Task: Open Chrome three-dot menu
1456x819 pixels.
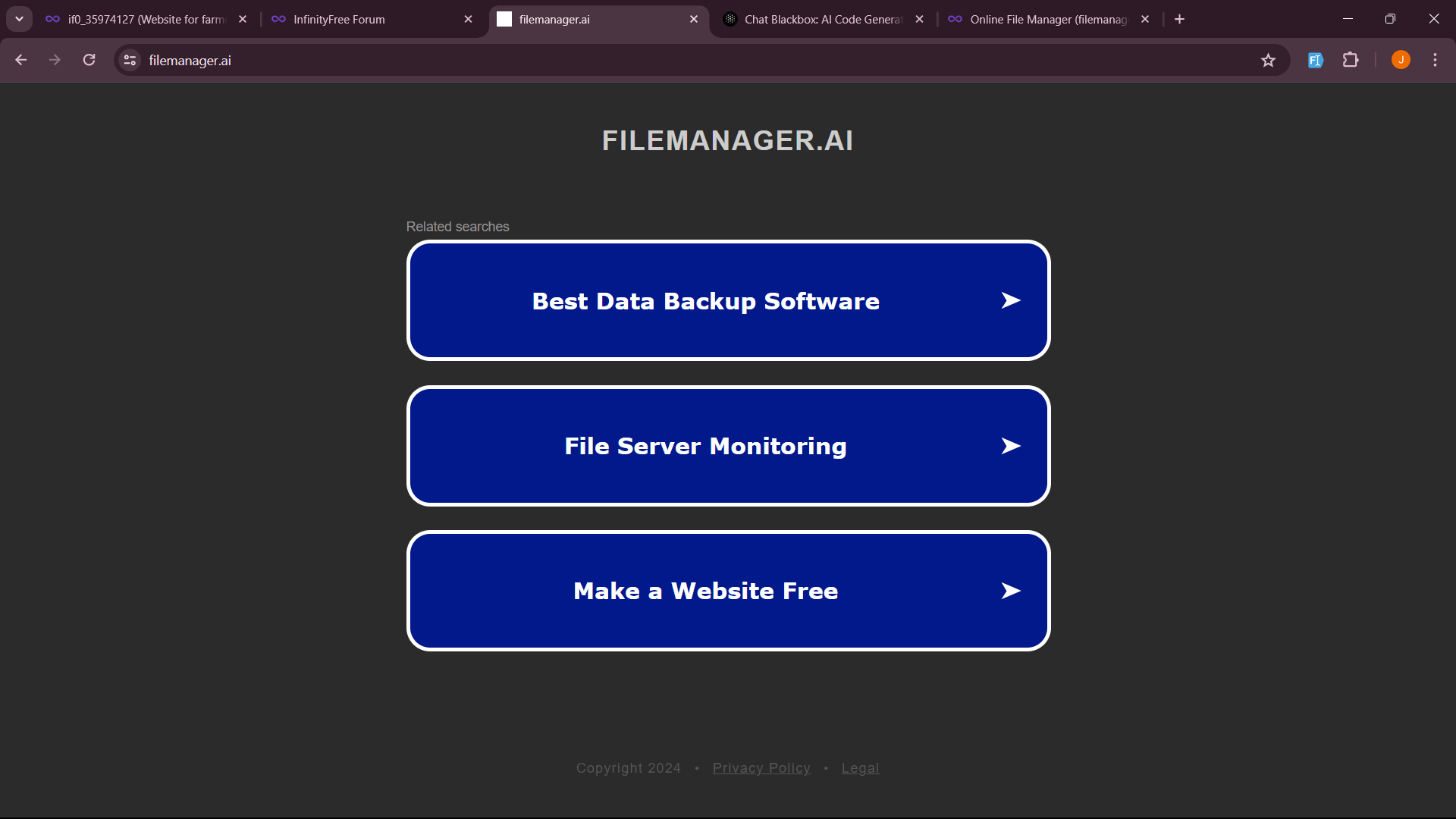Action: [1435, 60]
